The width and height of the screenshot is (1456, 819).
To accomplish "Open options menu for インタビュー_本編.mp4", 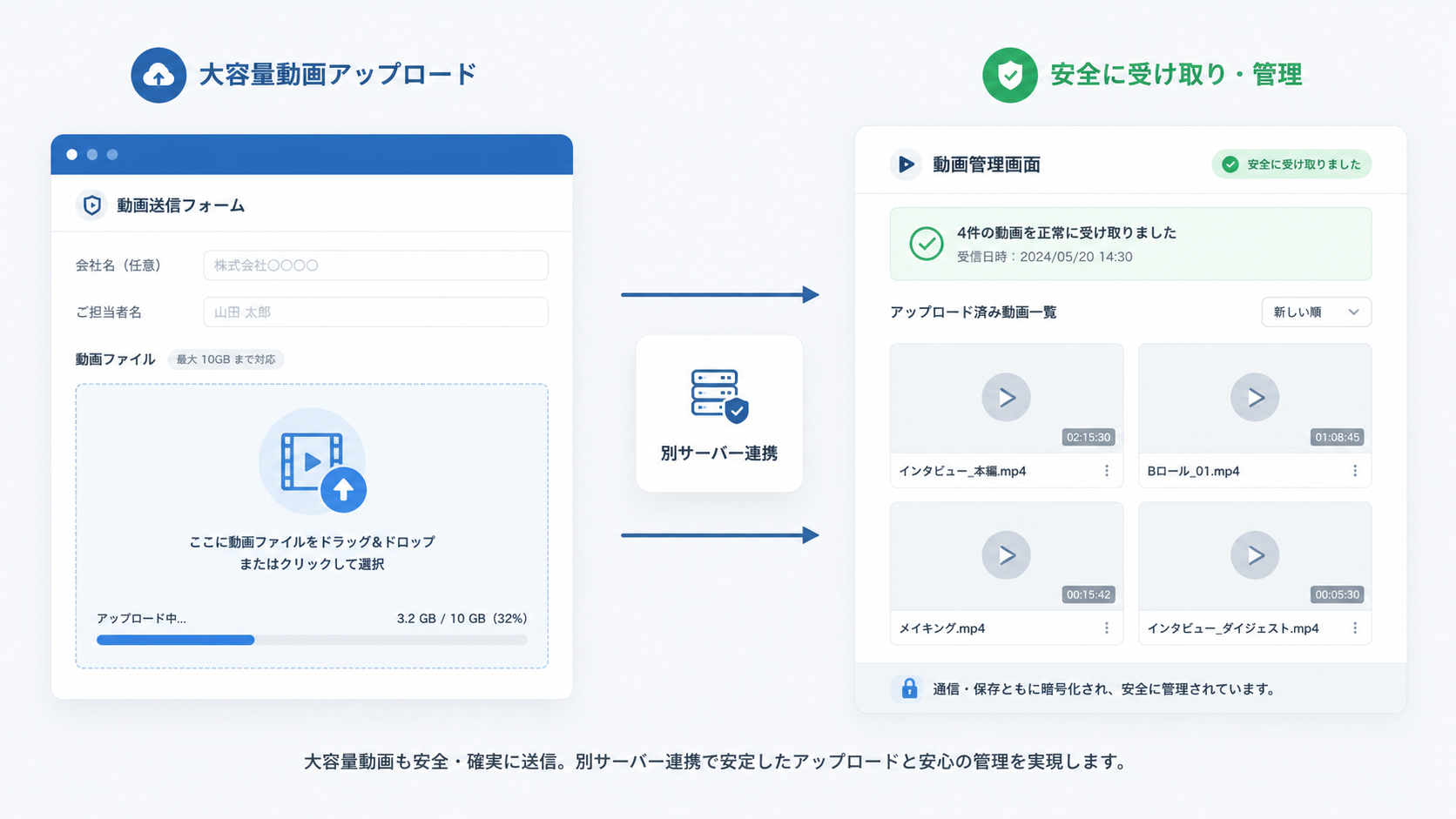I will (1107, 471).
